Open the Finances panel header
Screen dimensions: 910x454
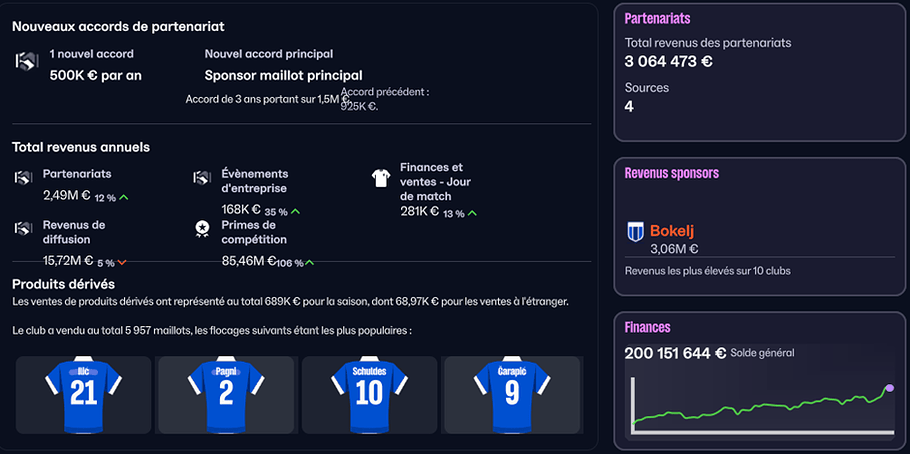647,327
